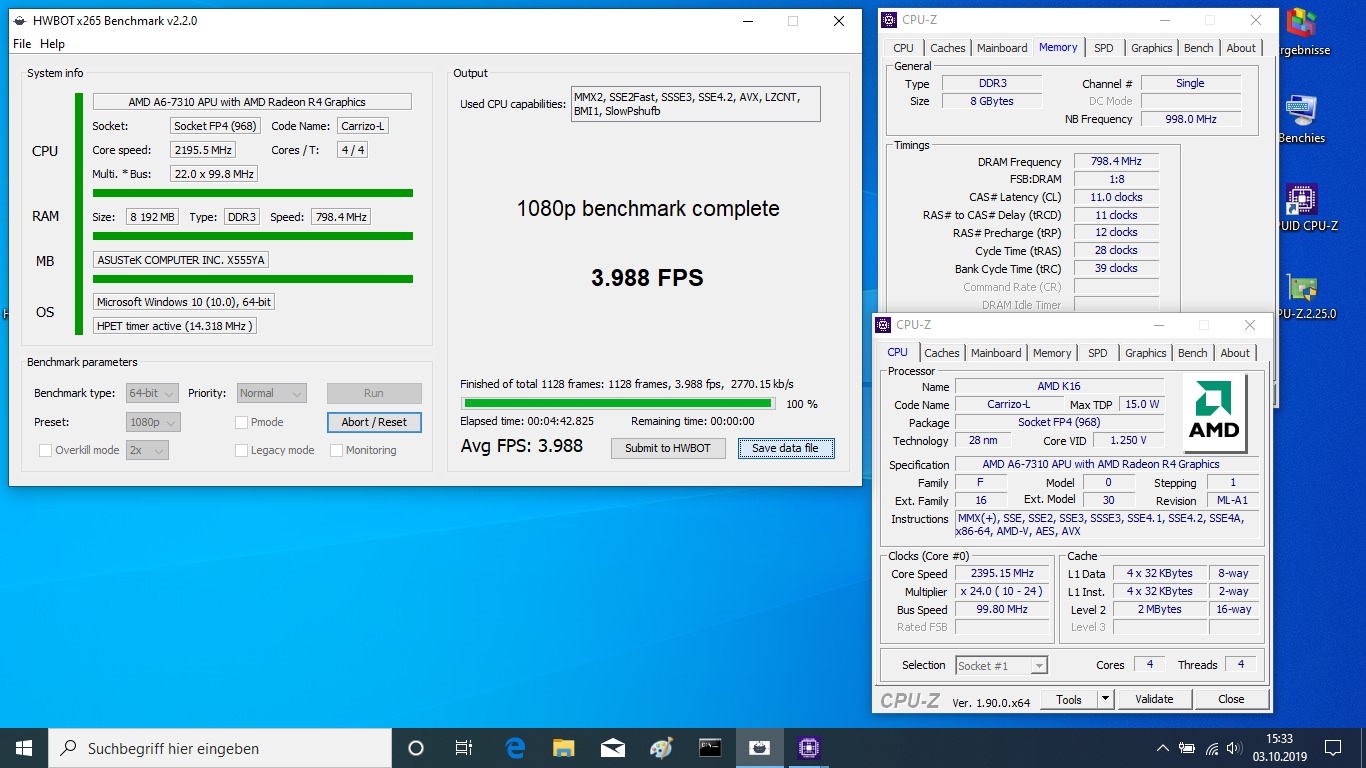The width and height of the screenshot is (1366, 768).
Task: Click the disabled Run button
Action: tap(374, 393)
